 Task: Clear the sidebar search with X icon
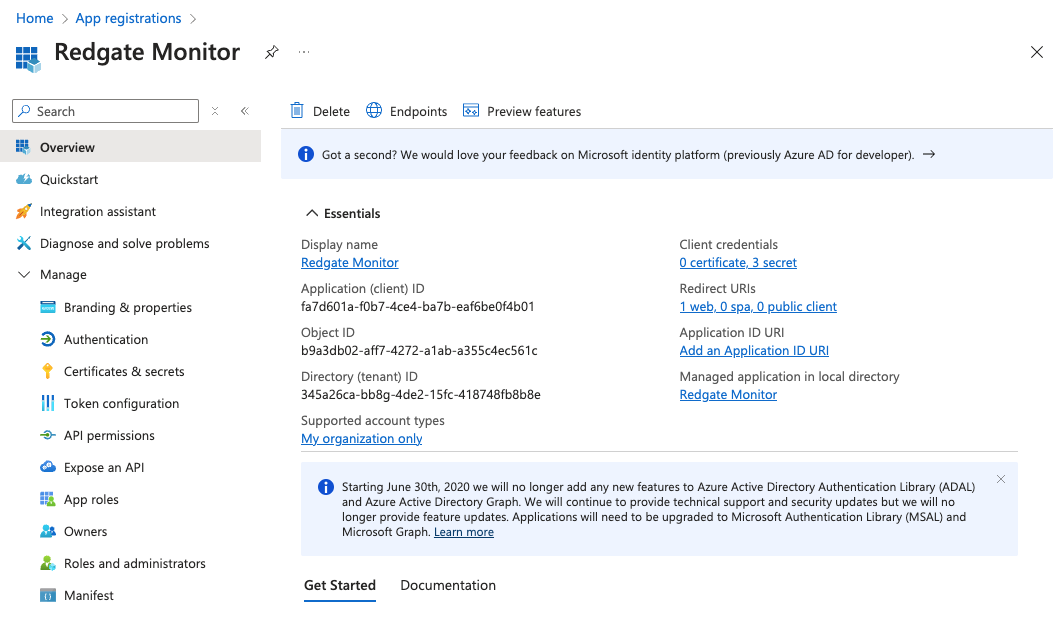tap(214, 111)
